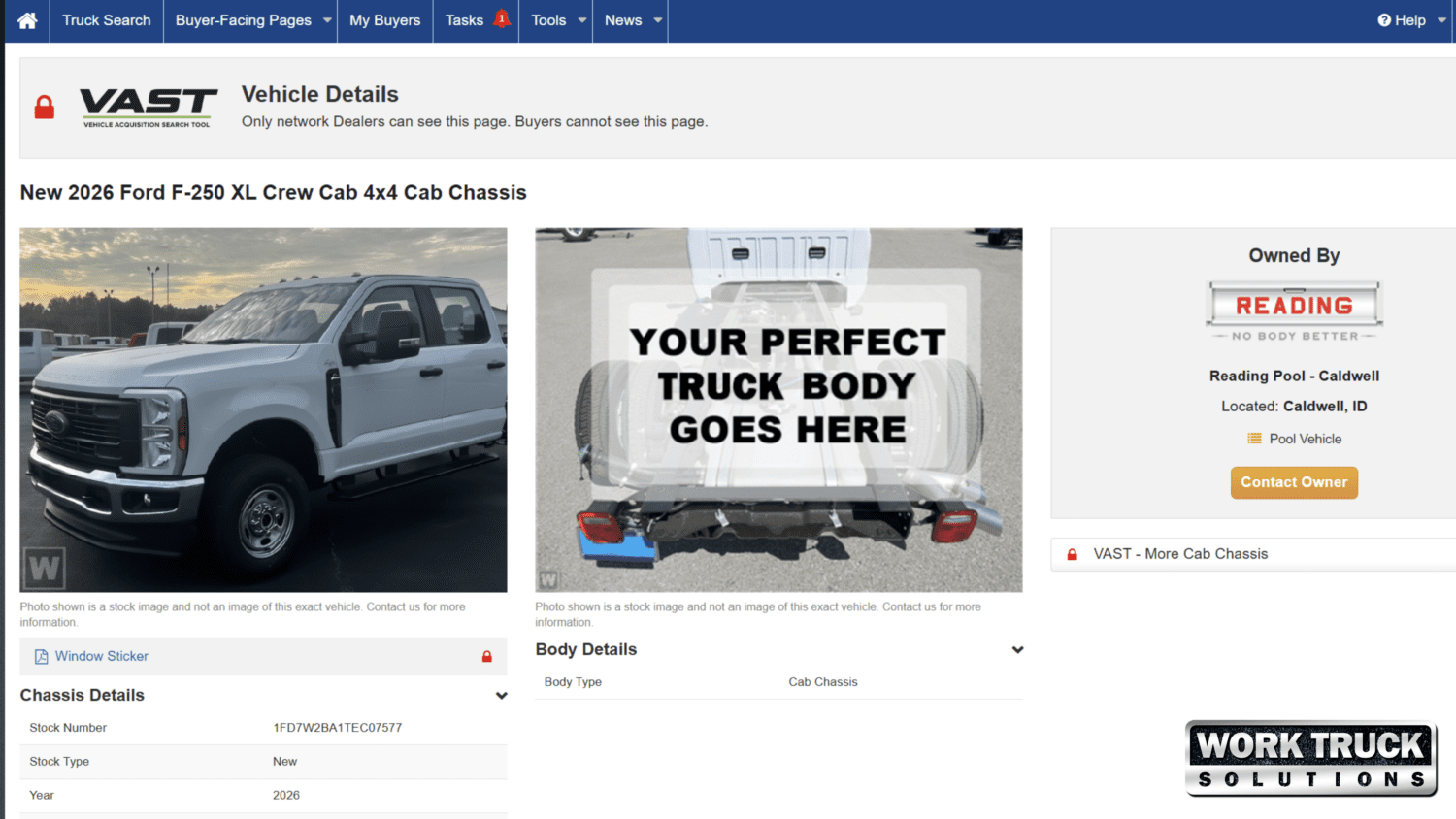Click the red lock icon beside the VAST logo

(44, 107)
